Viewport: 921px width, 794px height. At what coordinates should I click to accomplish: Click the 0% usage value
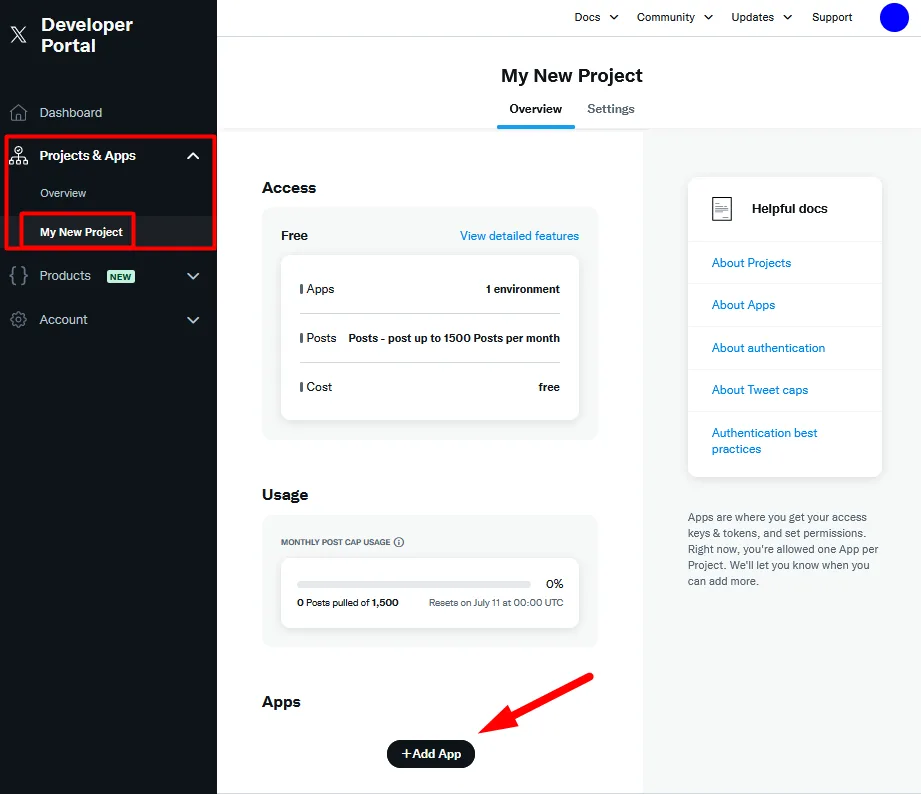coord(554,584)
